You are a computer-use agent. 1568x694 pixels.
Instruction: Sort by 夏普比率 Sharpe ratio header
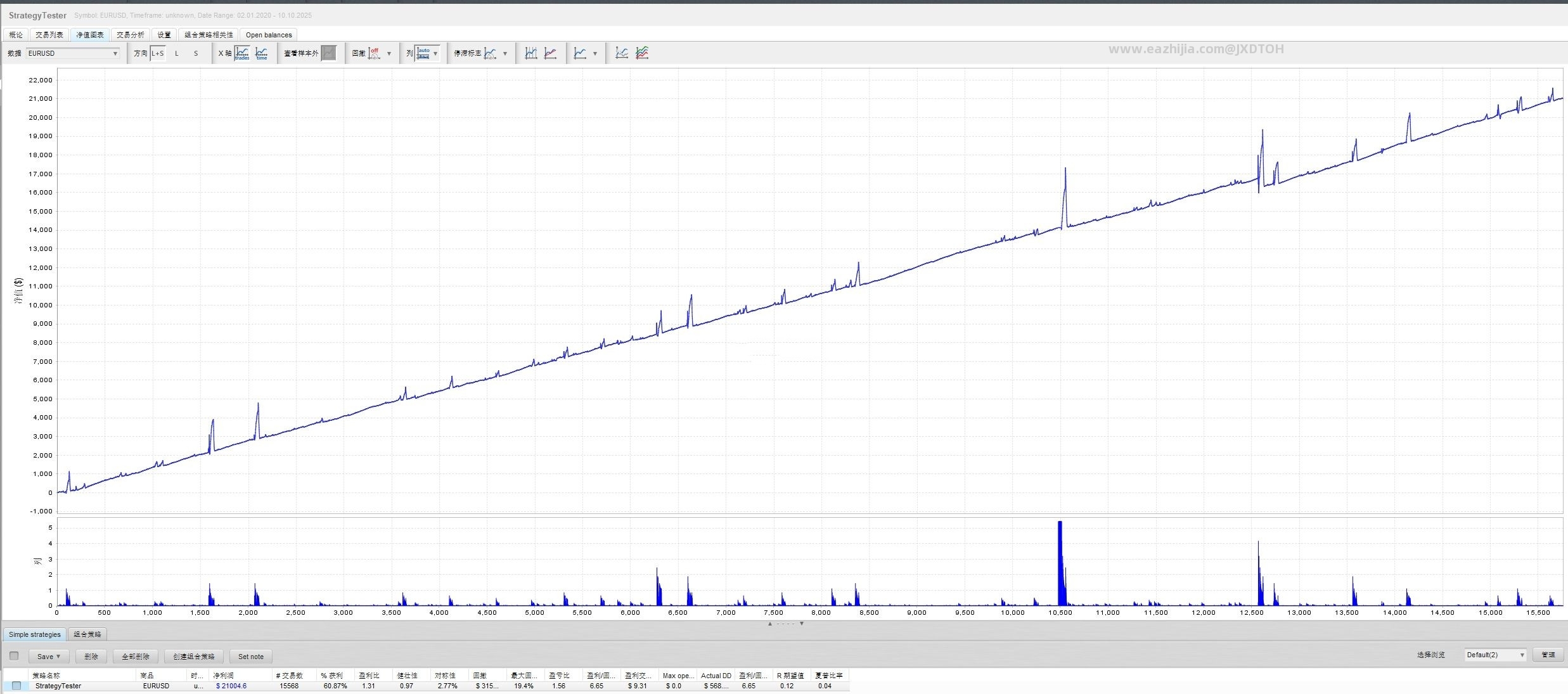pos(830,676)
